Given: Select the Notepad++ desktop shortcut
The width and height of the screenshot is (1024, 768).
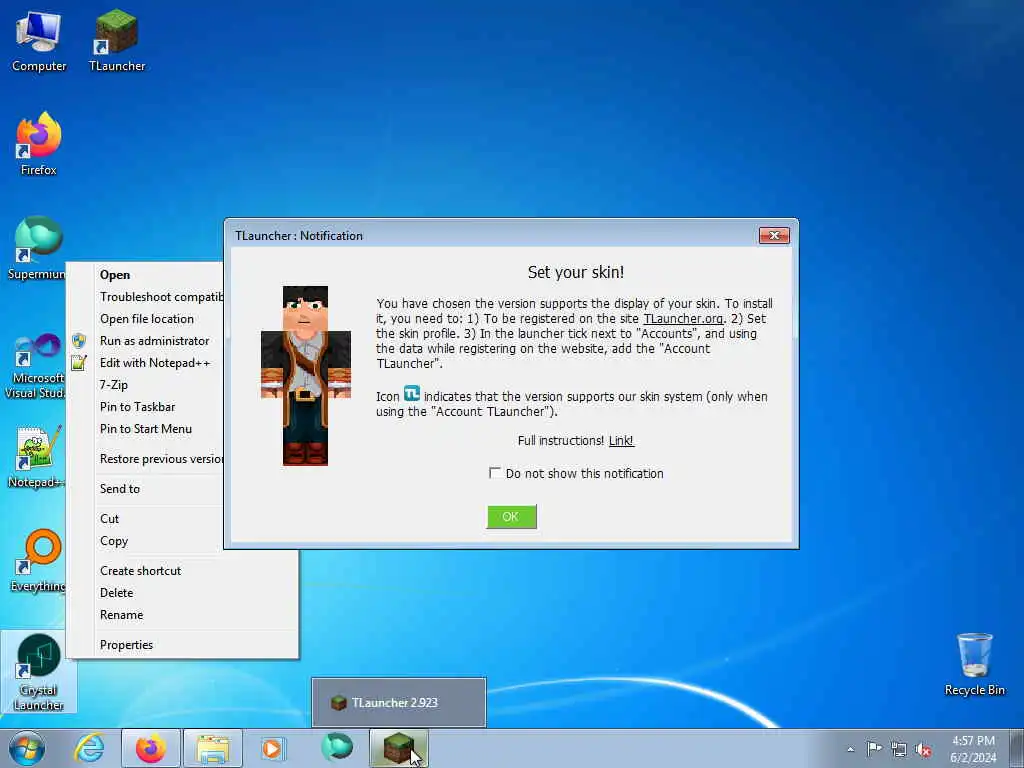Looking at the screenshot, I should 37,456.
